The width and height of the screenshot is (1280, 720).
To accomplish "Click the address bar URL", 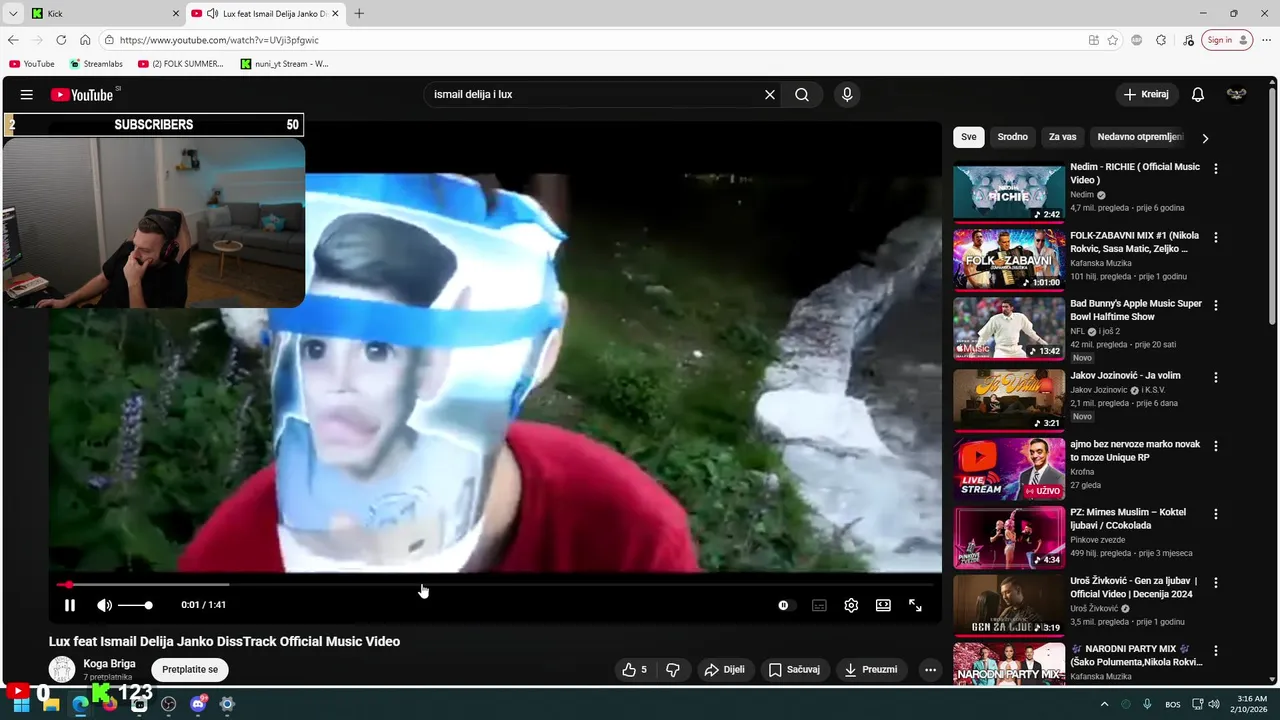I will (219, 40).
